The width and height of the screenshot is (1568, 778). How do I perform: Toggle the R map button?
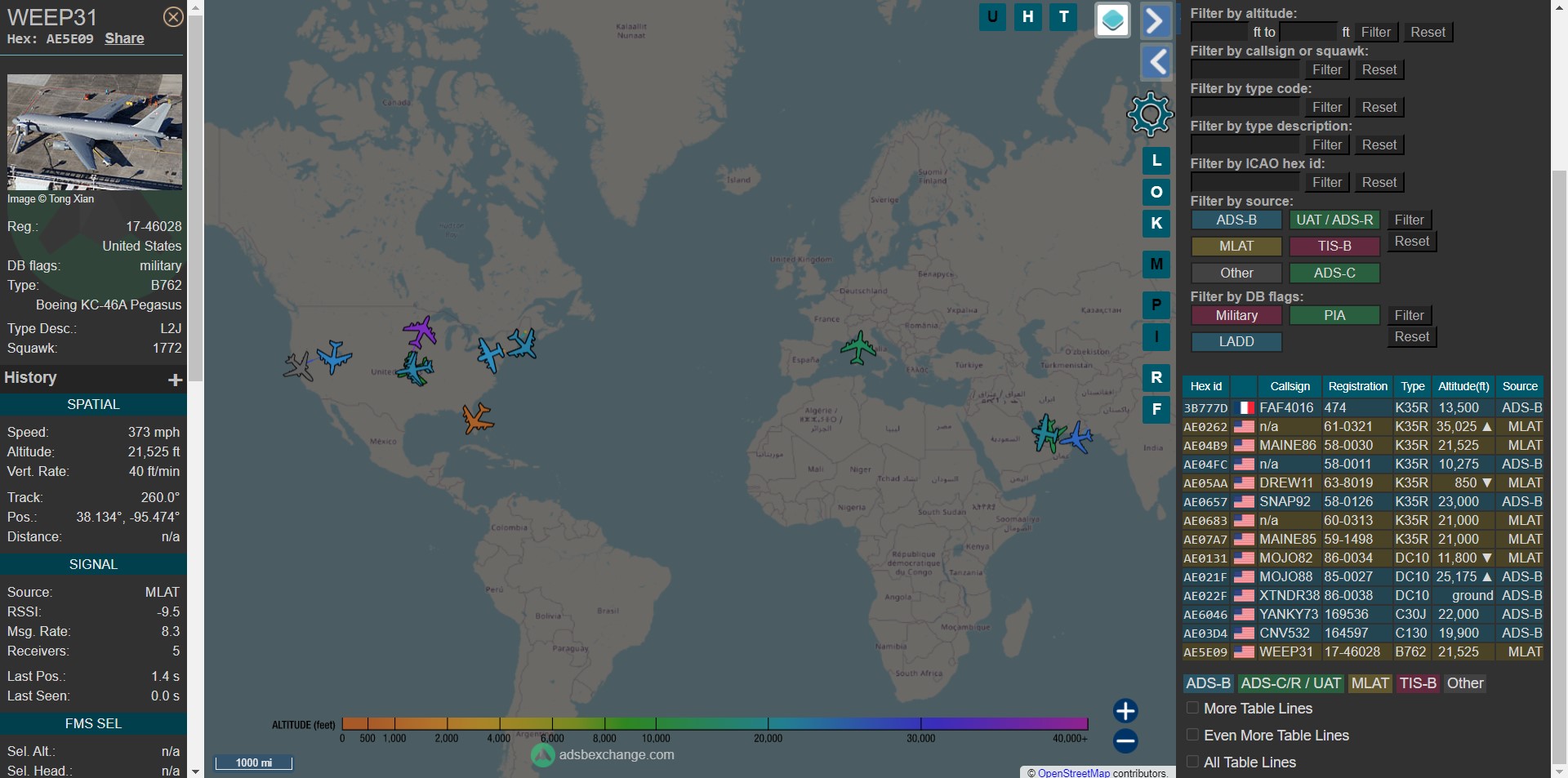click(x=1156, y=378)
